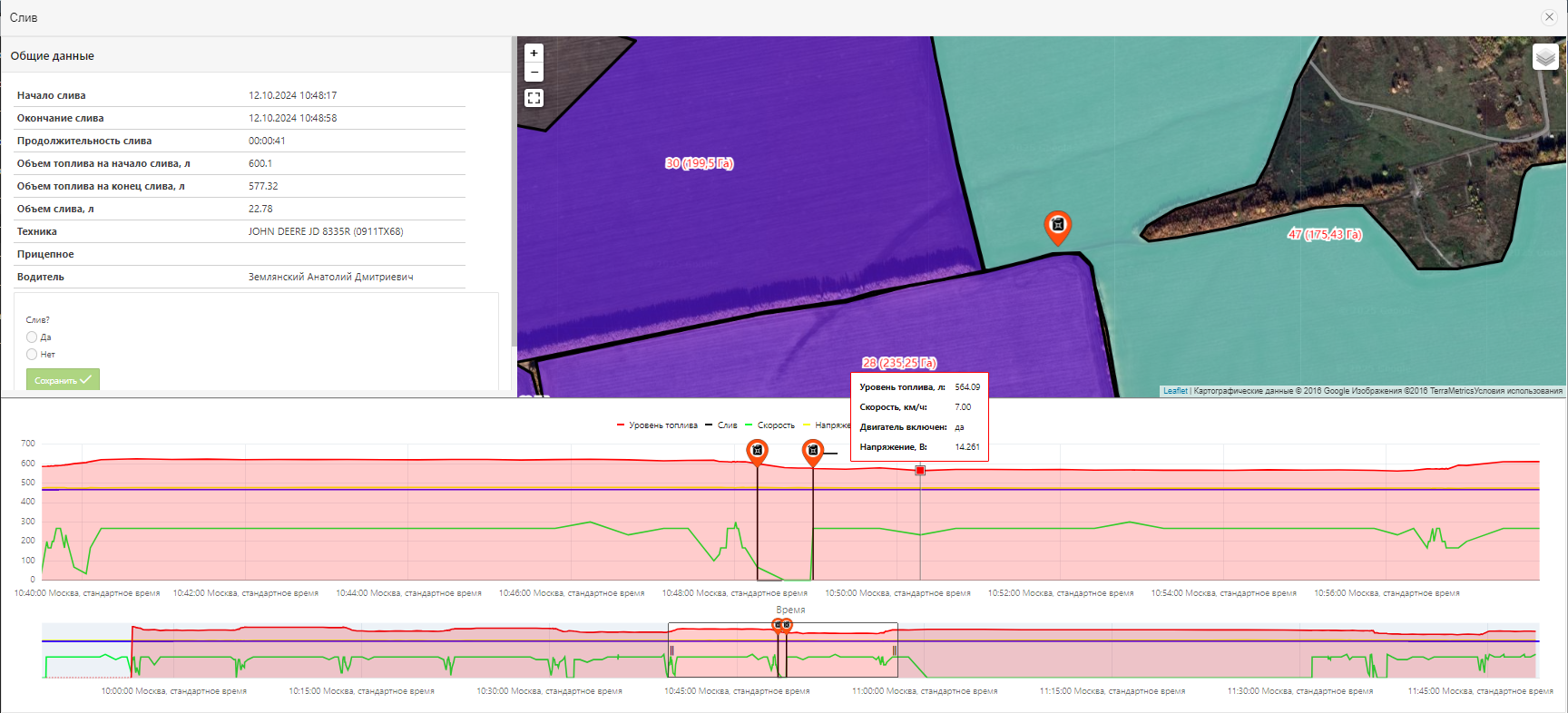Click the fuel drain marker on map
This screenshot has height=713, width=1568.
click(1057, 226)
